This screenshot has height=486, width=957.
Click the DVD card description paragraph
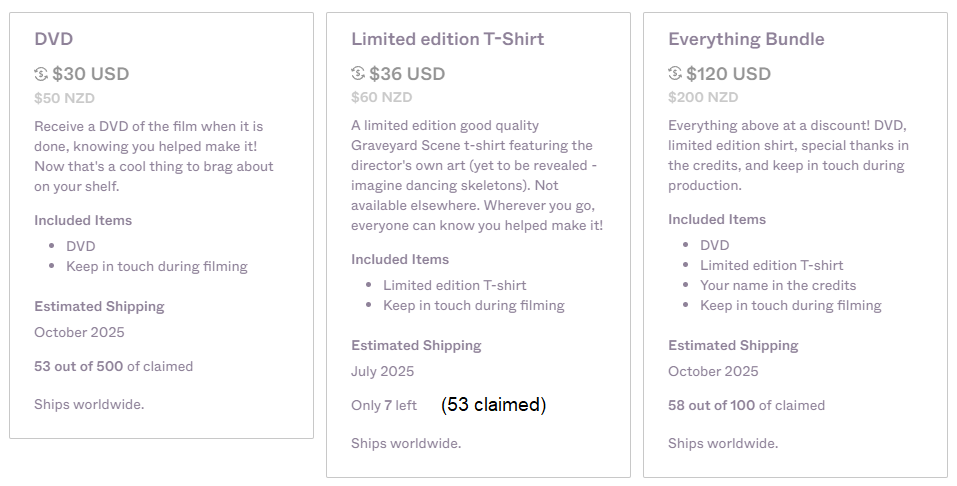[154, 156]
